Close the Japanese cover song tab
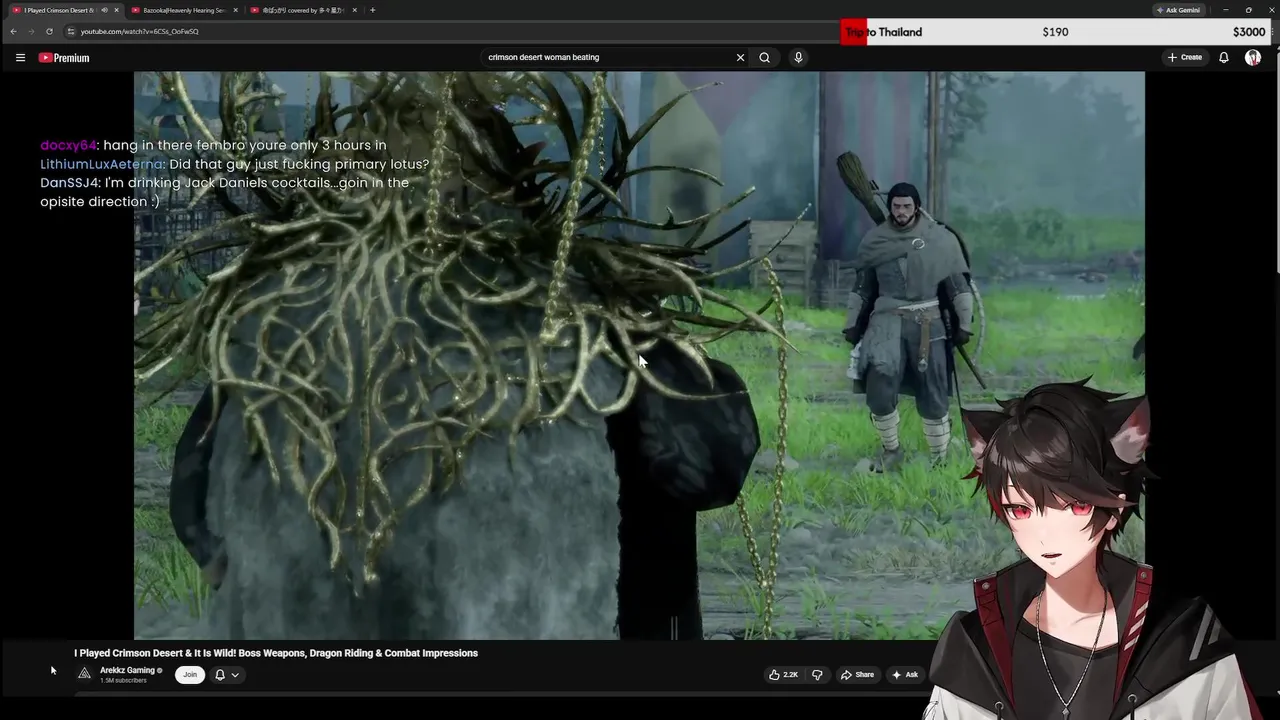Viewport: 1280px width, 720px height. coord(354,10)
